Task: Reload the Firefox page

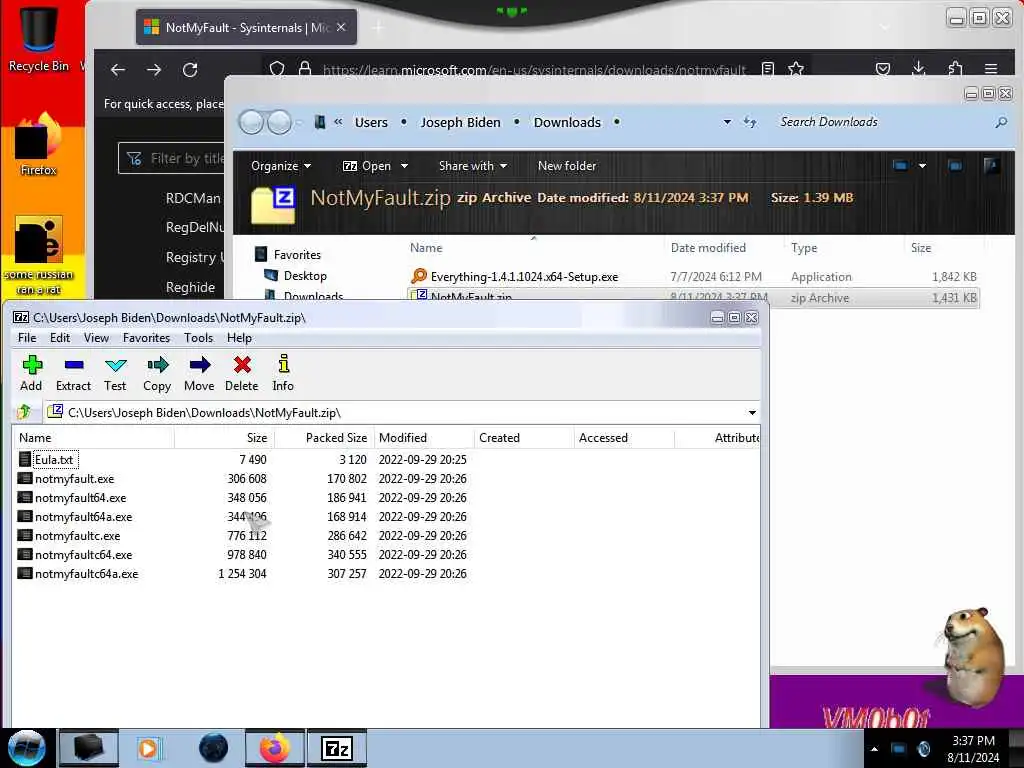Action: click(x=190, y=70)
